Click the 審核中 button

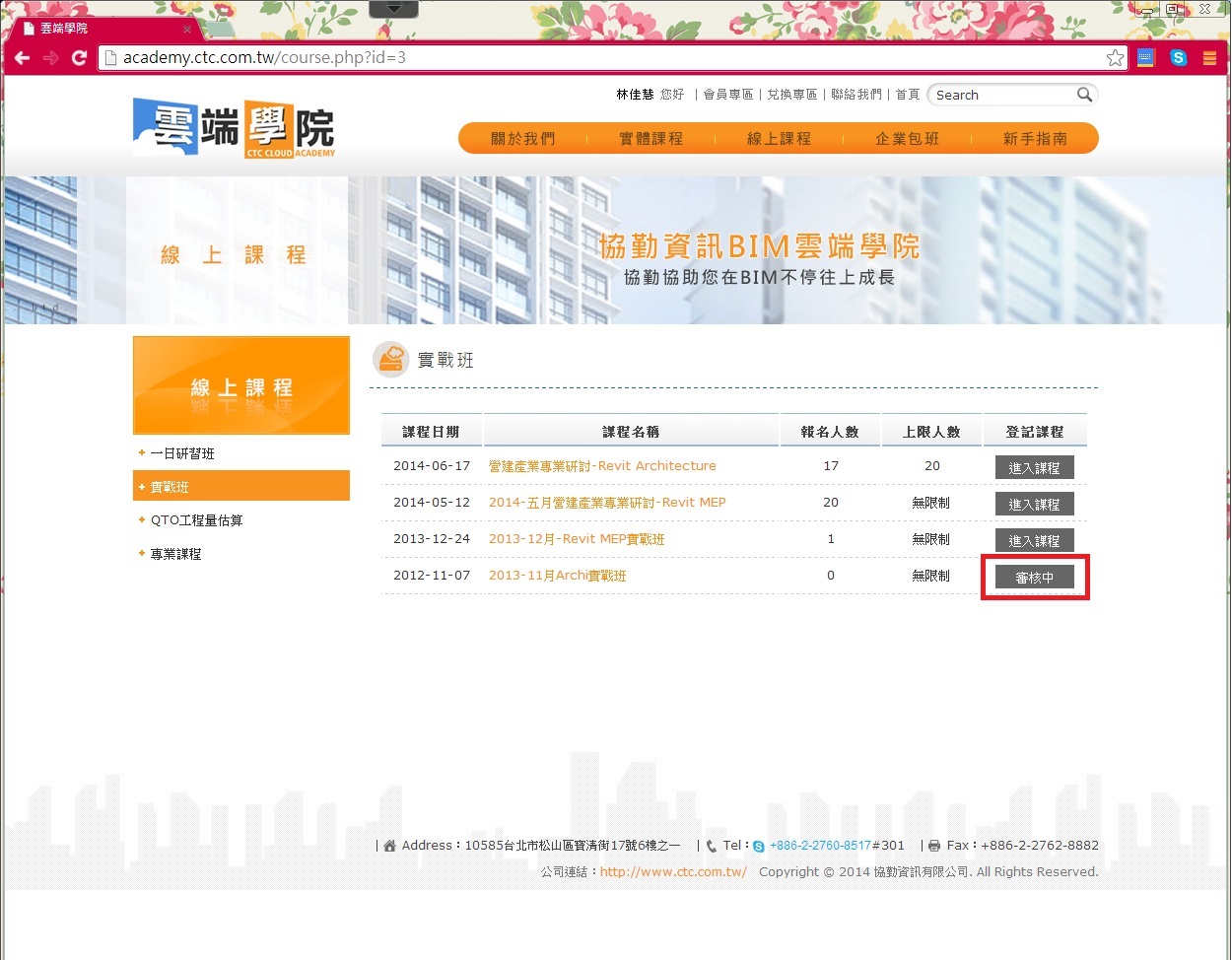click(x=1034, y=578)
